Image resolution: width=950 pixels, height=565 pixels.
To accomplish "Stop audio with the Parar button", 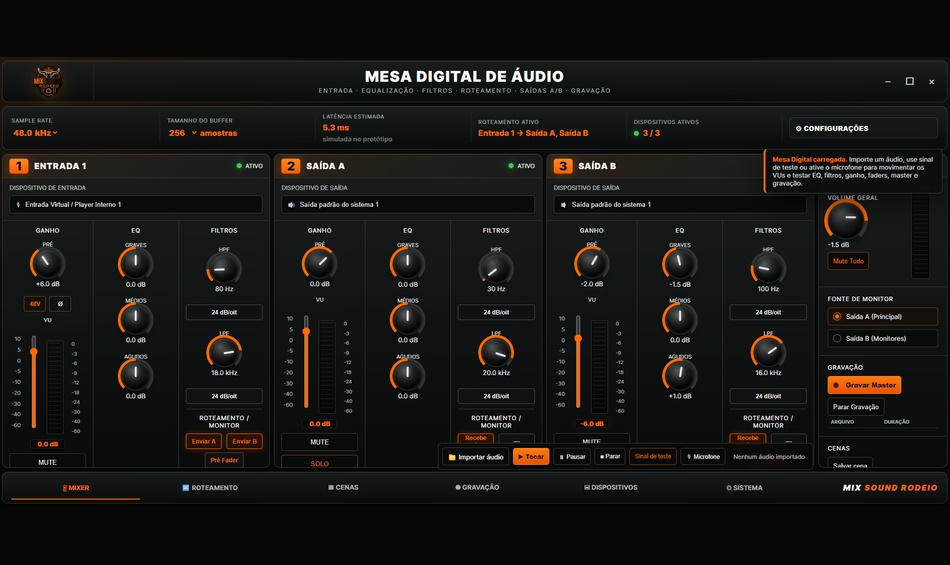I will 610,457.
